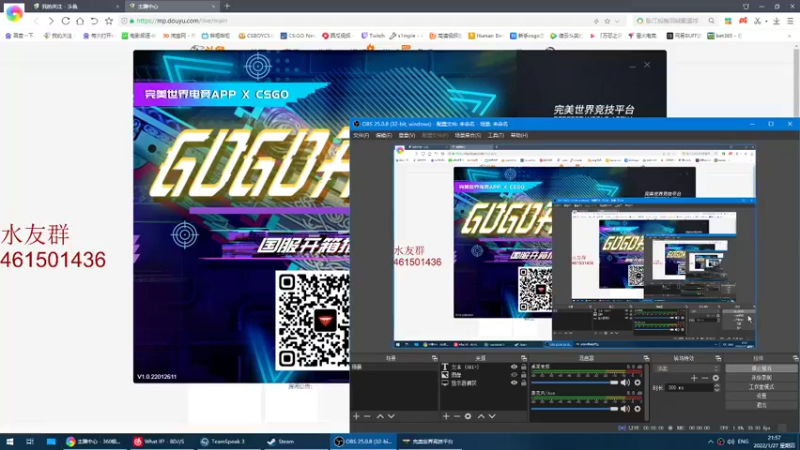Open the OBS View menu
800x450 pixels.
407,135
